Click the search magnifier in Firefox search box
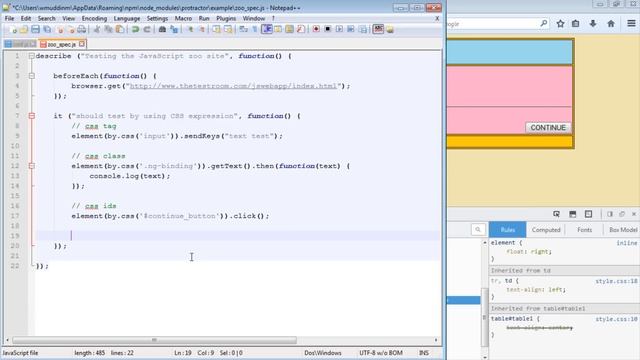The width and height of the screenshot is (640, 360). tap(544, 24)
